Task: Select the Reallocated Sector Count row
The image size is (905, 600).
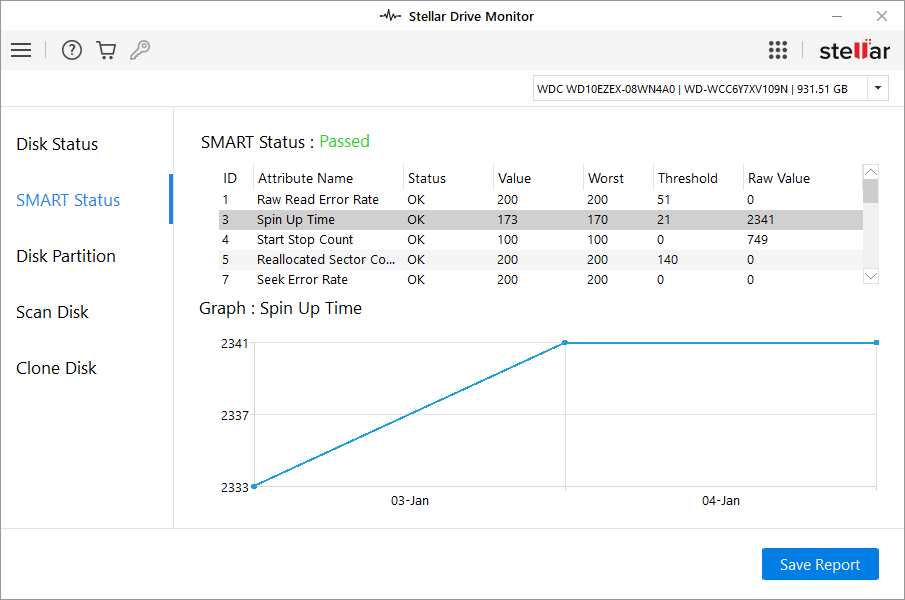Action: [325, 259]
